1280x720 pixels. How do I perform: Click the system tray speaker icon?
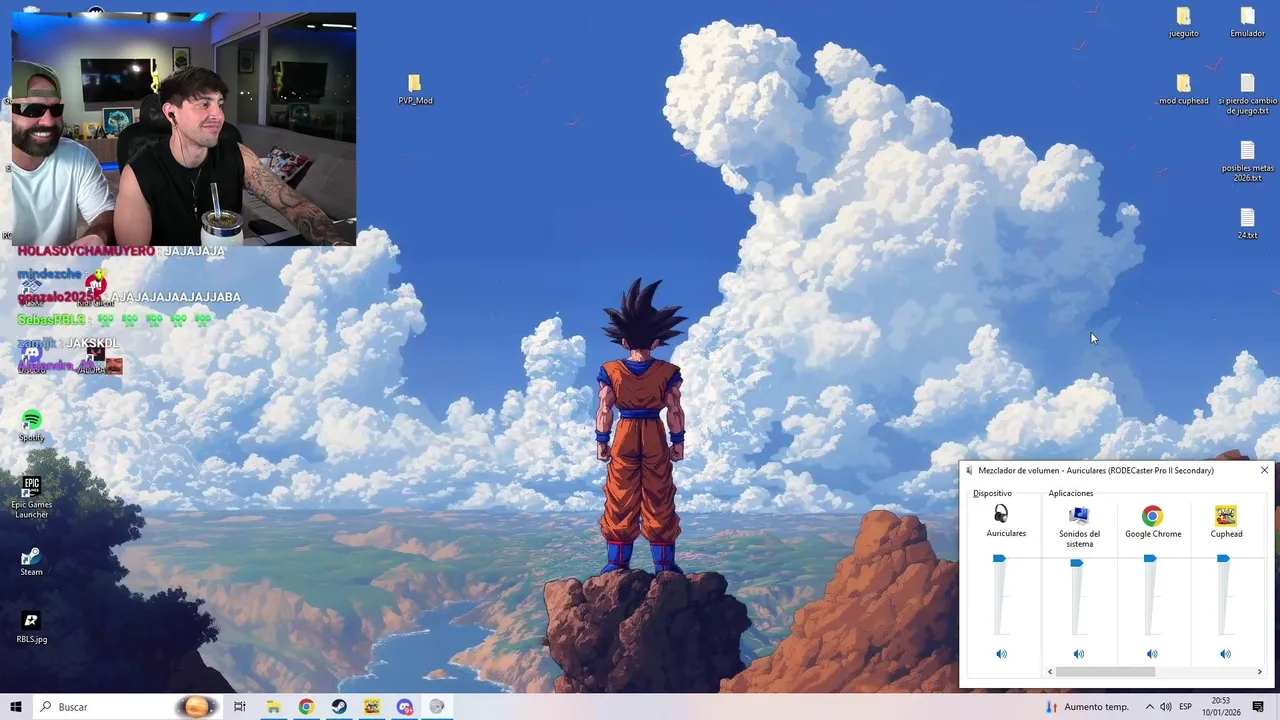click(x=1166, y=707)
